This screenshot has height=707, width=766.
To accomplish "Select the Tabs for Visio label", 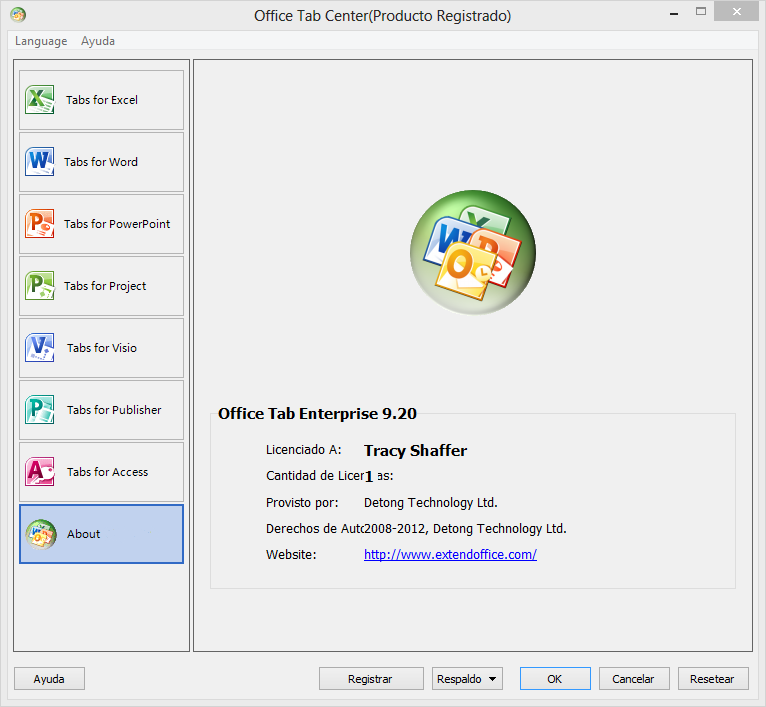I will coord(102,348).
